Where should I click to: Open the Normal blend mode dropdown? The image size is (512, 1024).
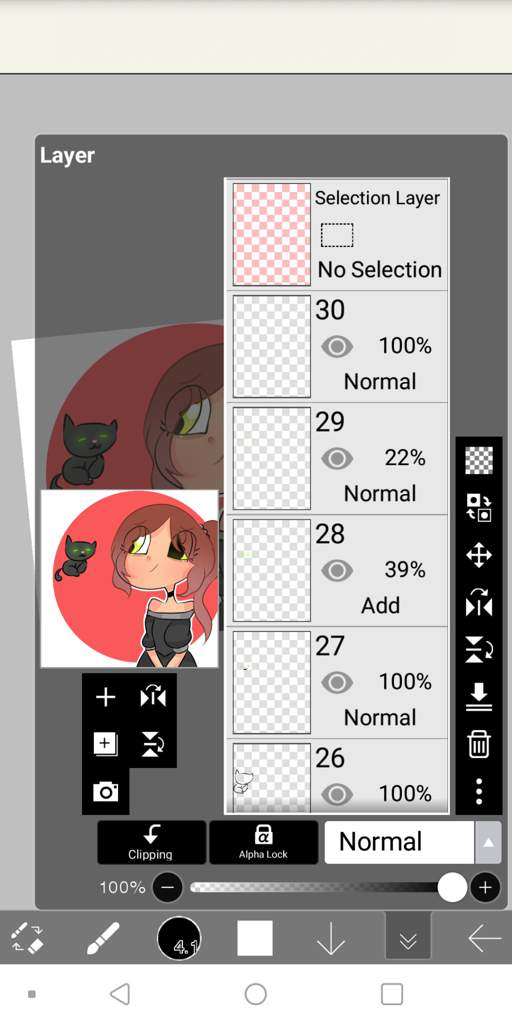399,842
